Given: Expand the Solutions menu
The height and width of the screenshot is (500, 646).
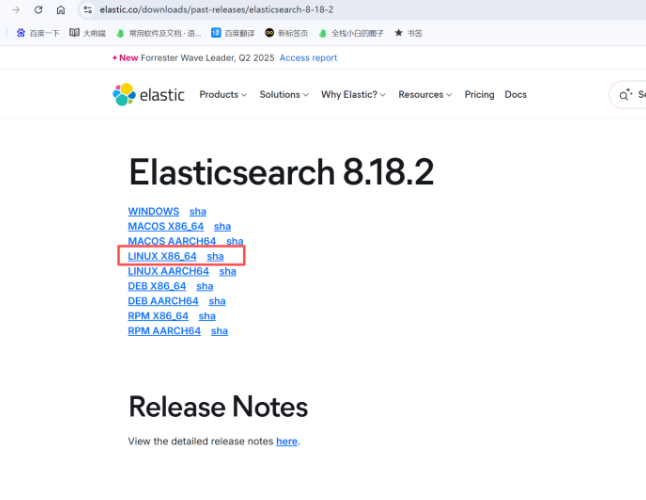Looking at the screenshot, I should coord(284,94).
